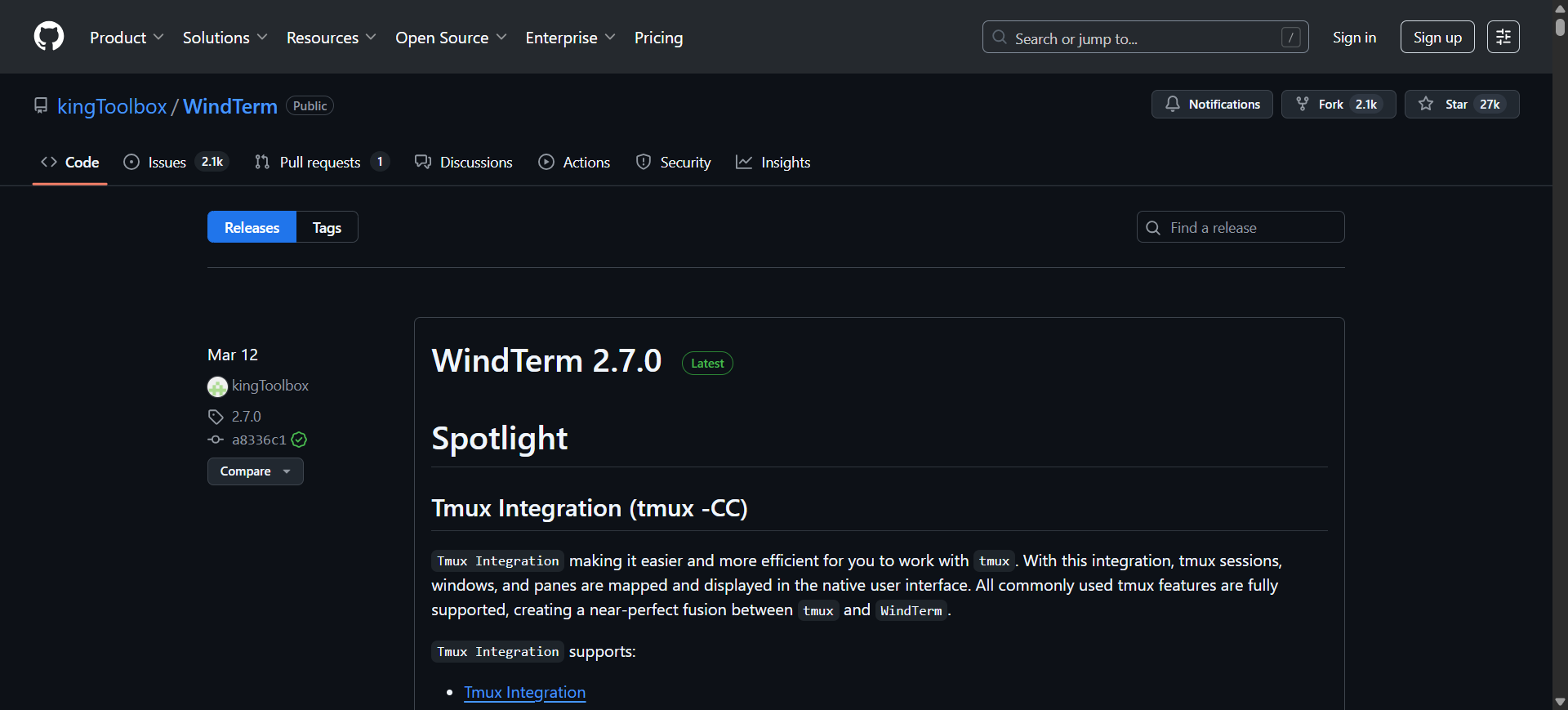Click the commit icon beside a8336c1
The height and width of the screenshot is (710, 1568).
click(216, 440)
